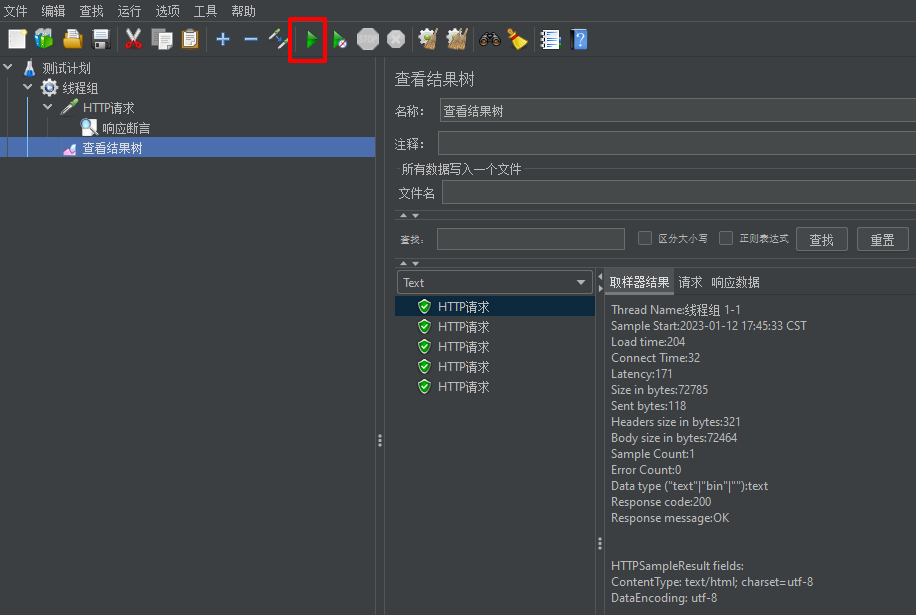Screen dimensions: 916x615
Task: Focus the 注释 comment field
Action: coord(677,143)
